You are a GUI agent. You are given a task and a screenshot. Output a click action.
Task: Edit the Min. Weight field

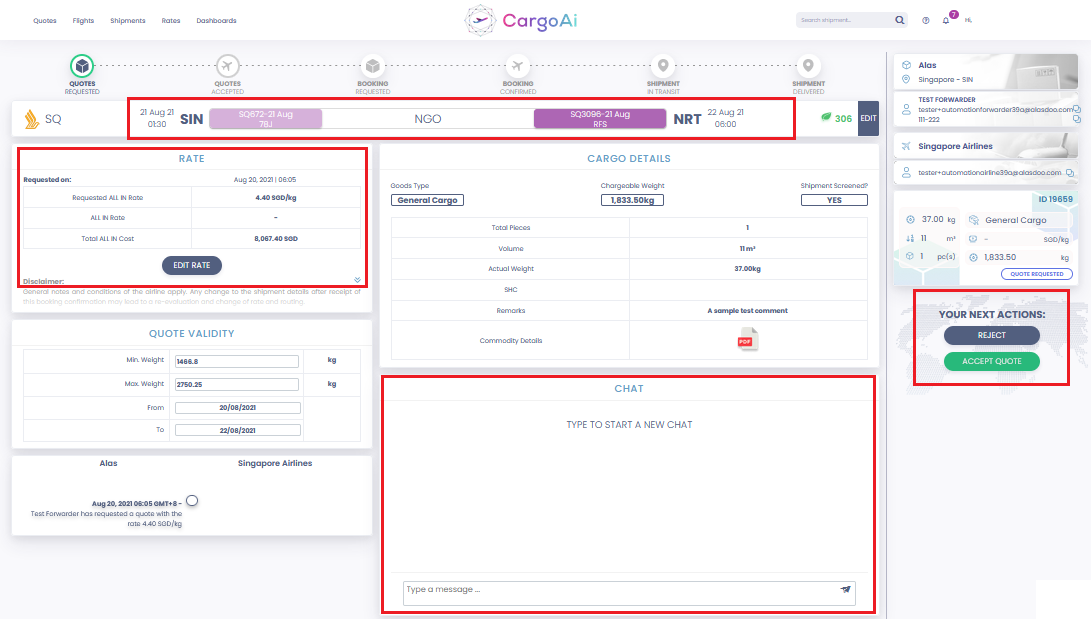(237, 362)
